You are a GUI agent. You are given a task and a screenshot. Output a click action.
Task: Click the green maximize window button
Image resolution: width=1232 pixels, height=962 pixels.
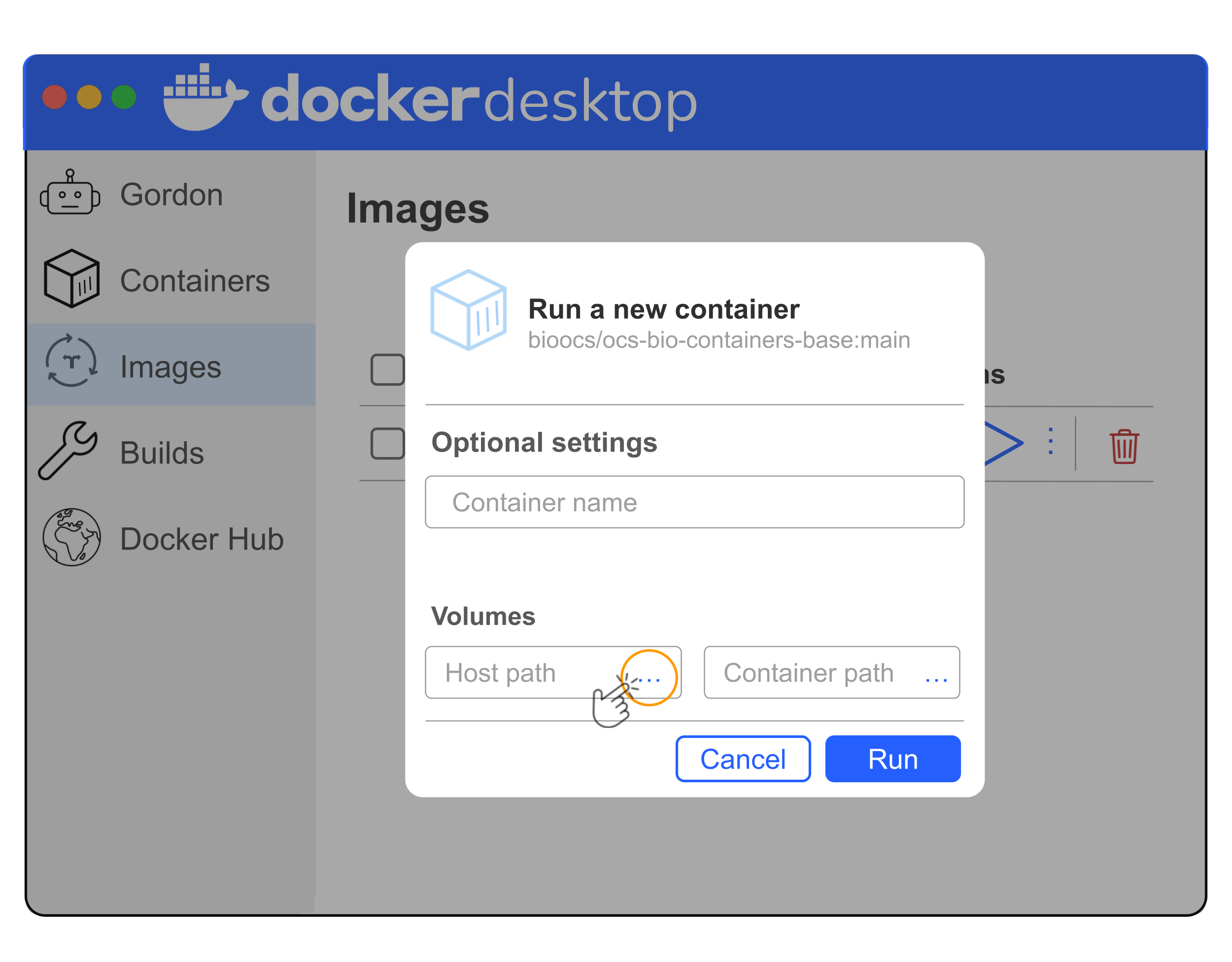pos(124,97)
